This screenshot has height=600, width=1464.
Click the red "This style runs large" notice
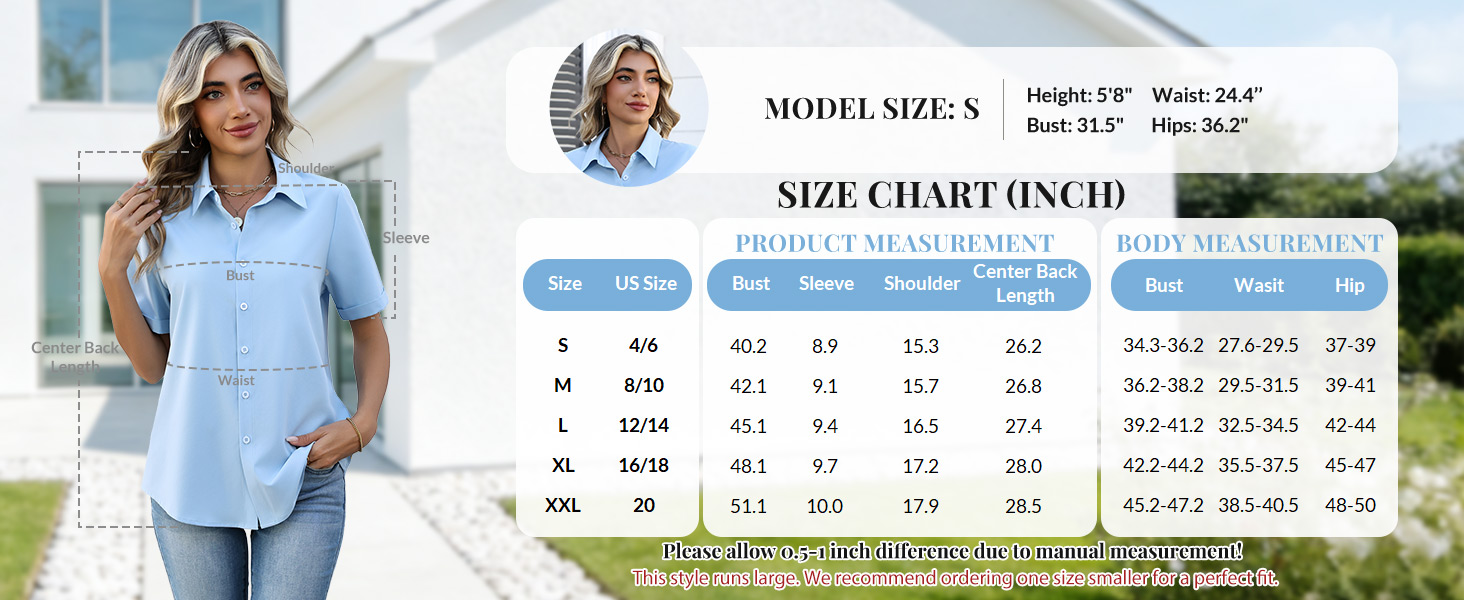click(x=954, y=578)
